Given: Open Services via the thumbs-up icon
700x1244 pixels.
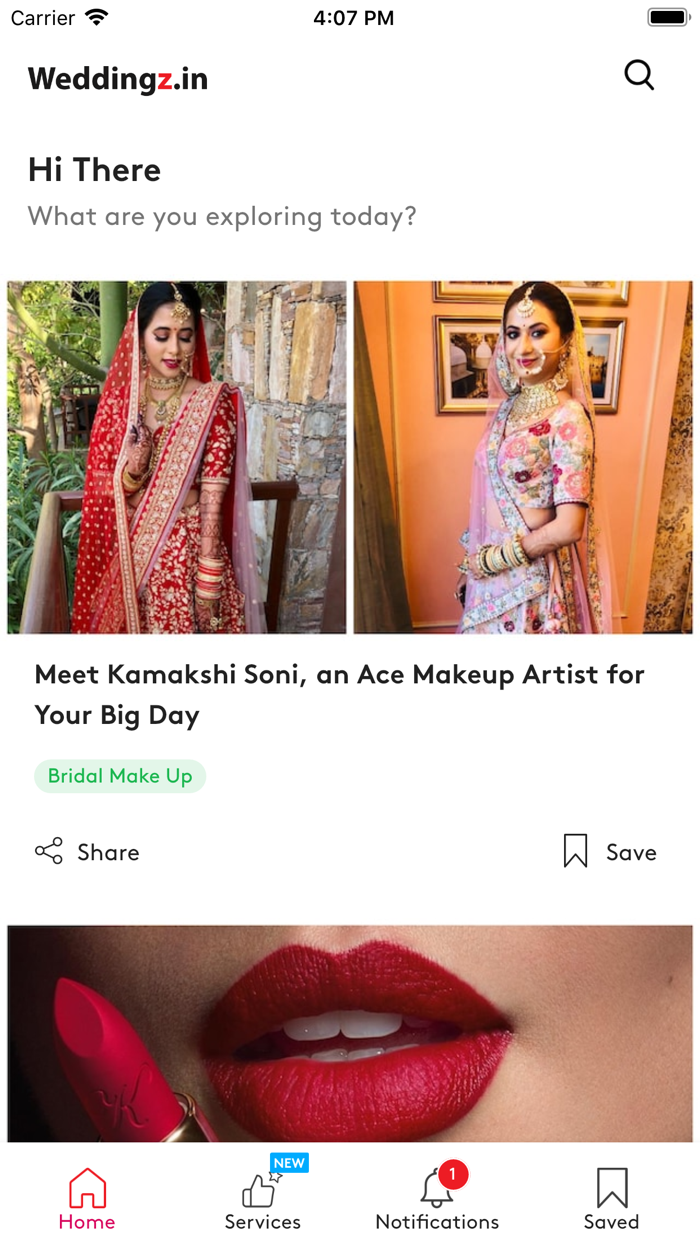Looking at the screenshot, I should point(259,1190).
